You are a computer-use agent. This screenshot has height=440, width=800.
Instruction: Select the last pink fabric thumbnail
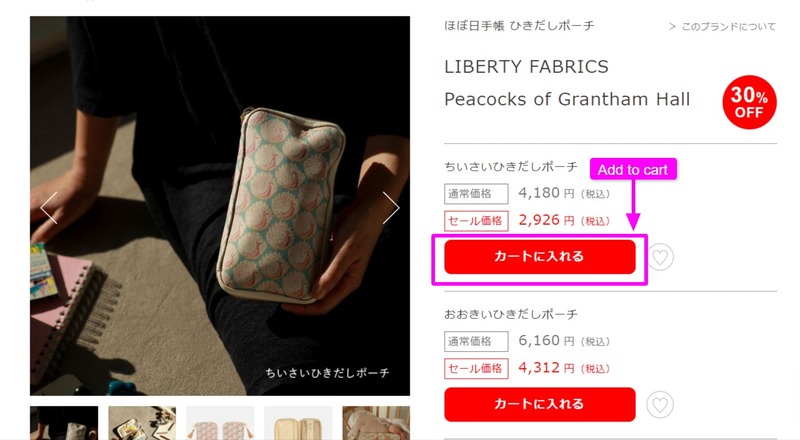(x=376, y=423)
